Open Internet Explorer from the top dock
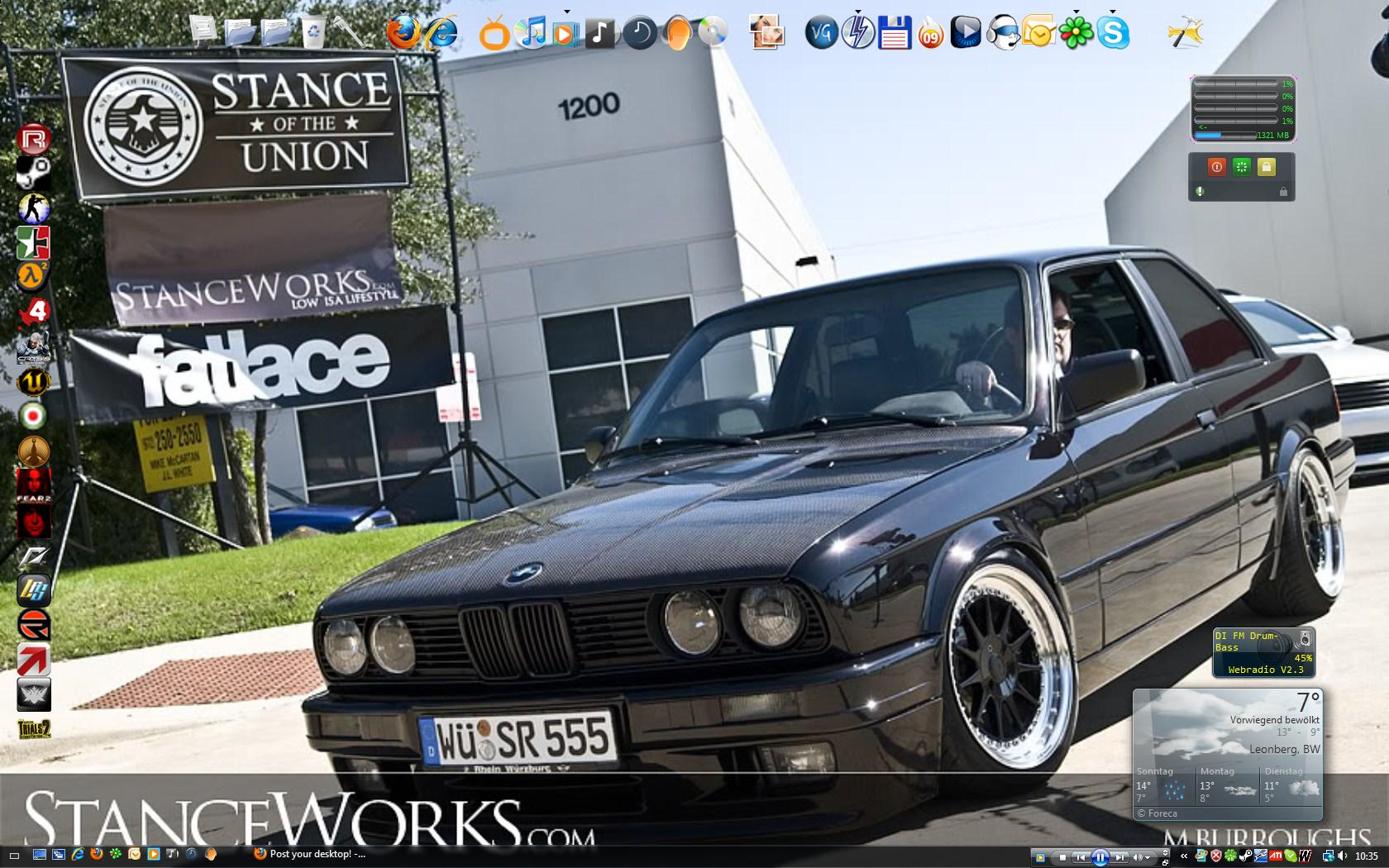Screen dimensions: 1389x868 (x=442, y=33)
